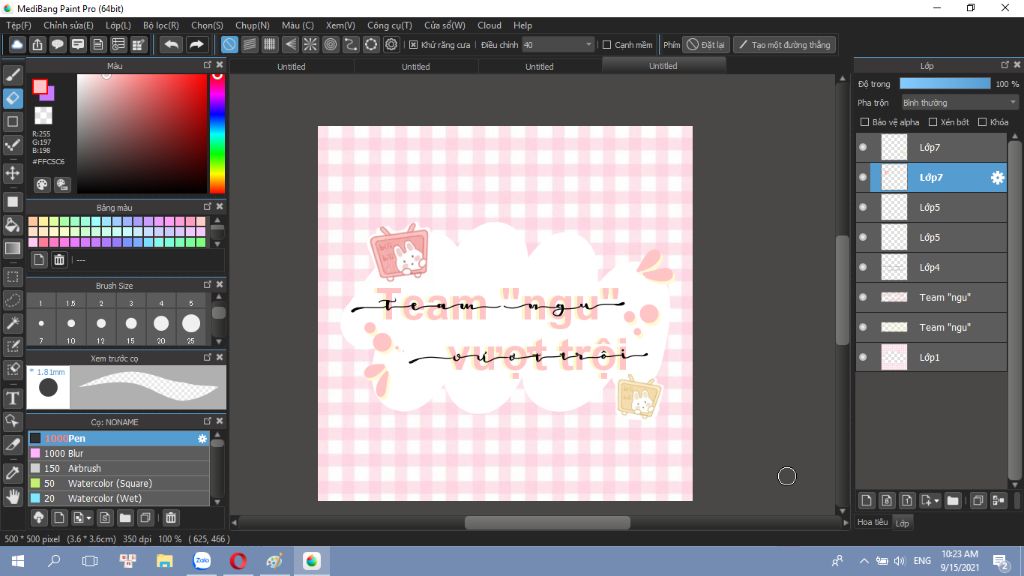The width and height of the screenshot is (1024, 576).
Task: Open snap settings gear icon in toolbar
Action: click(391, 44)
